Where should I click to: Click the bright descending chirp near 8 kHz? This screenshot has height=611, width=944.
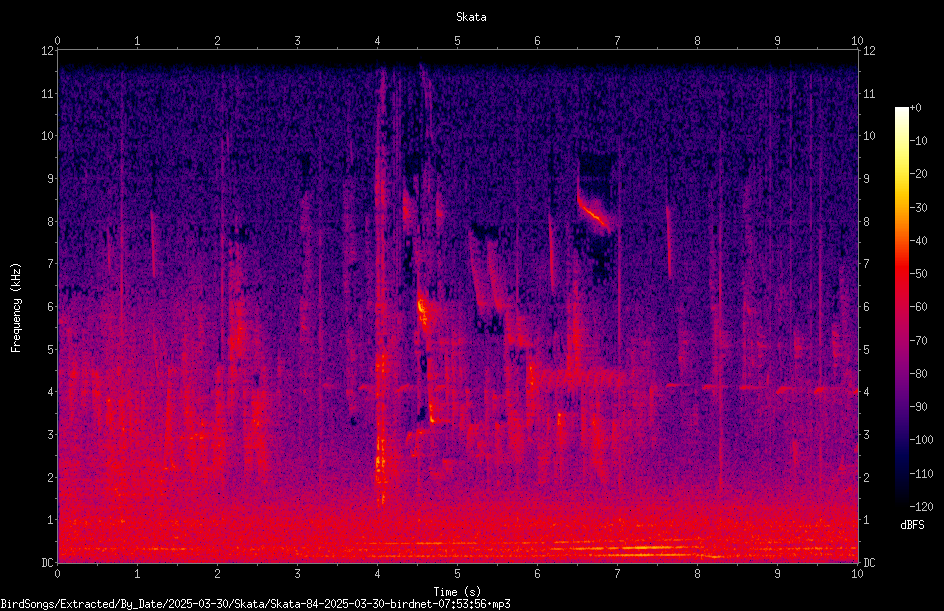593,214
